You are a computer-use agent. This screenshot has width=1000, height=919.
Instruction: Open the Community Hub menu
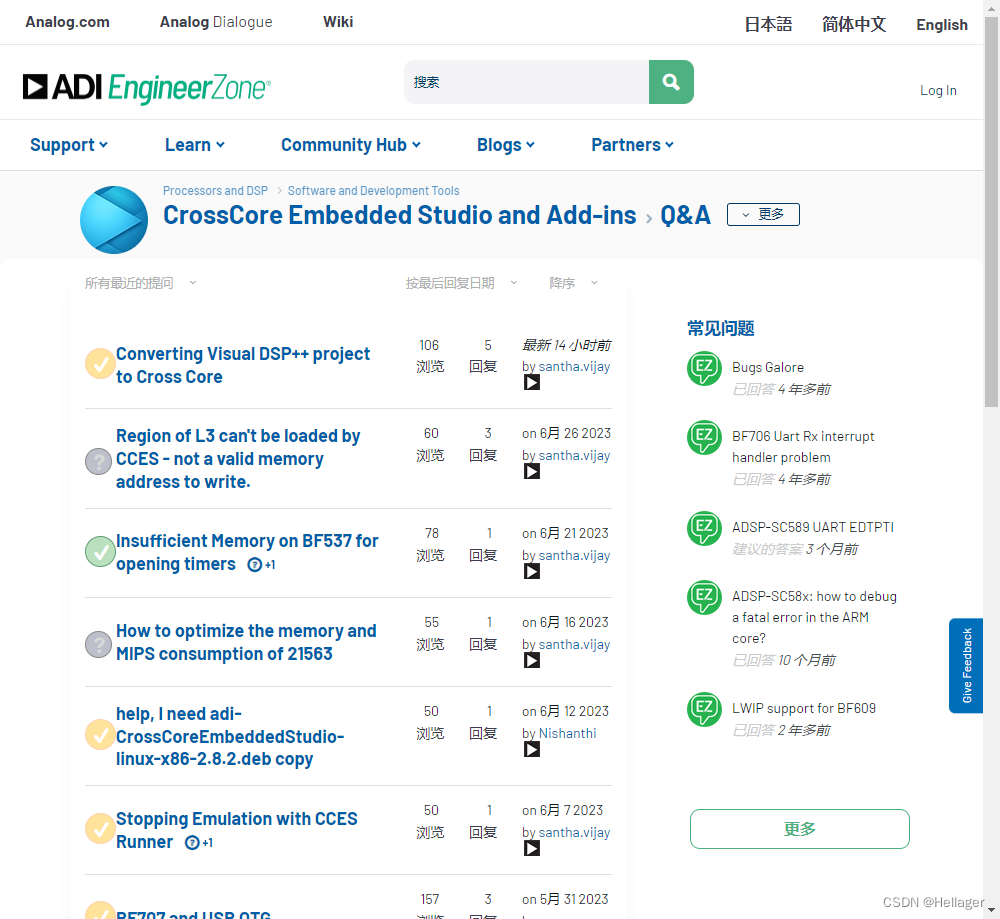[350, 144]
